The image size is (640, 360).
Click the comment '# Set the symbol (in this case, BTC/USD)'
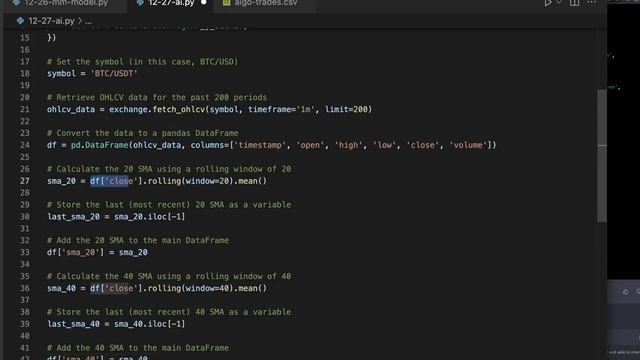pos(142,62)
